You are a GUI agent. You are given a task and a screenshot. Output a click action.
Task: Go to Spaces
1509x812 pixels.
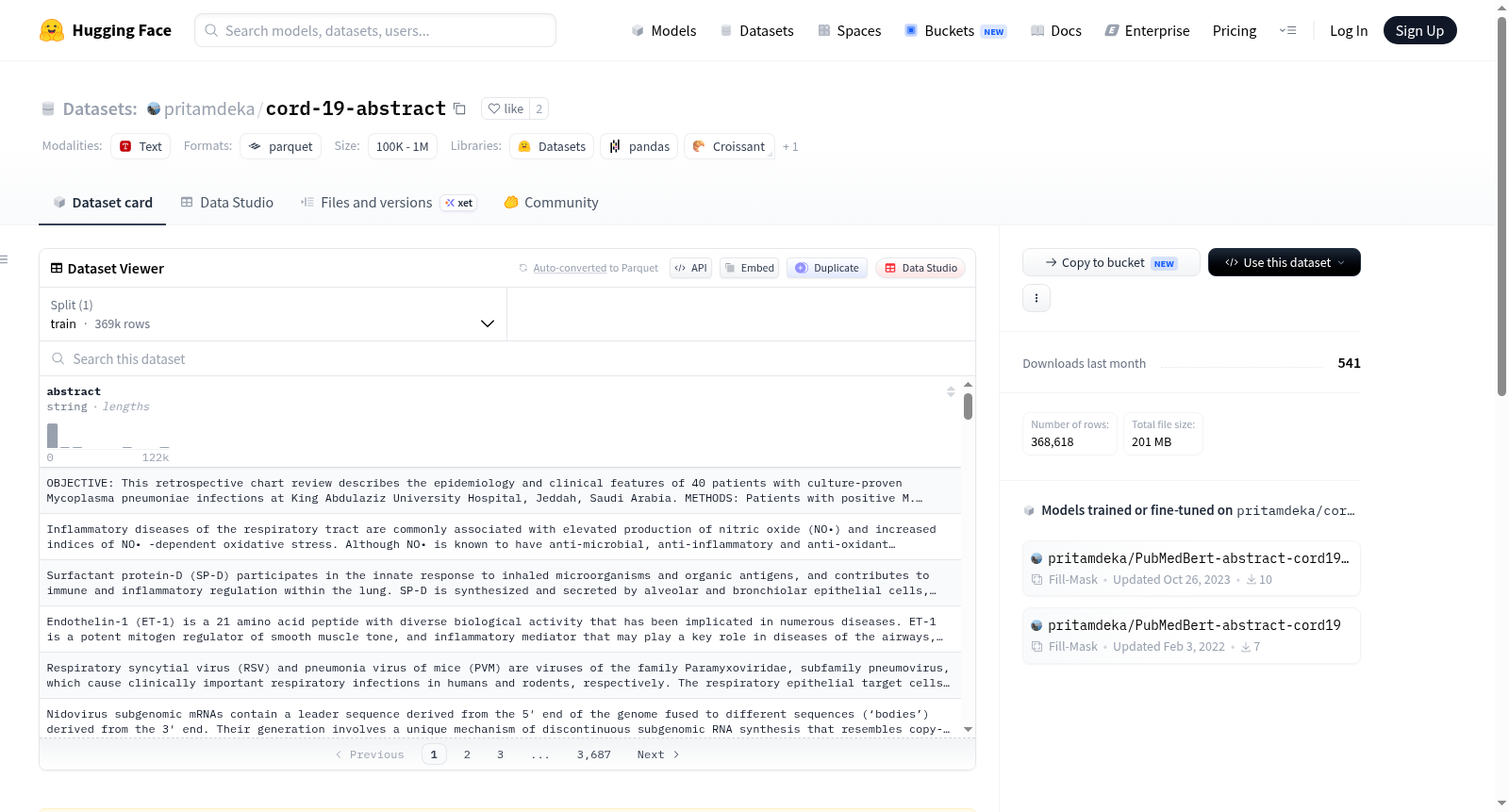pyautogui.click(x=849, y=30)
